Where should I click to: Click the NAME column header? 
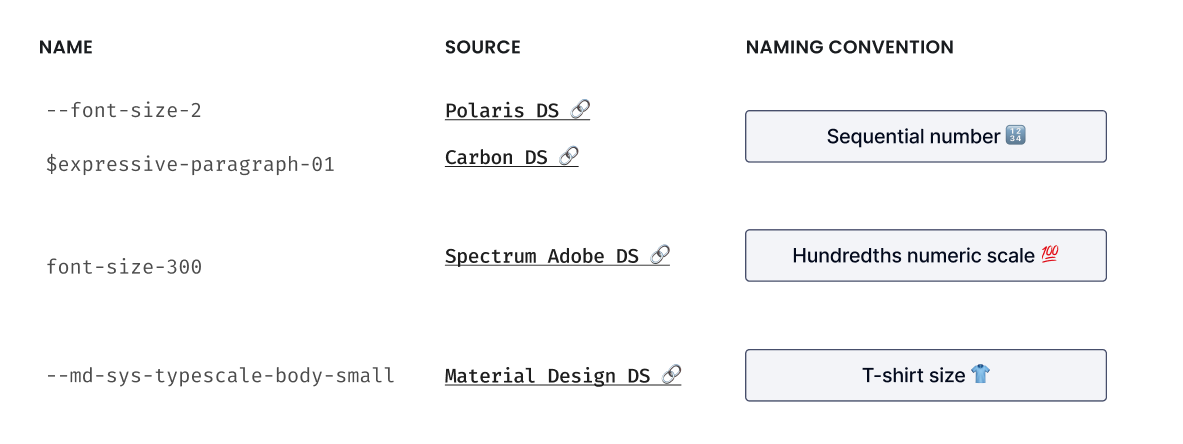(x=66, y=47)
